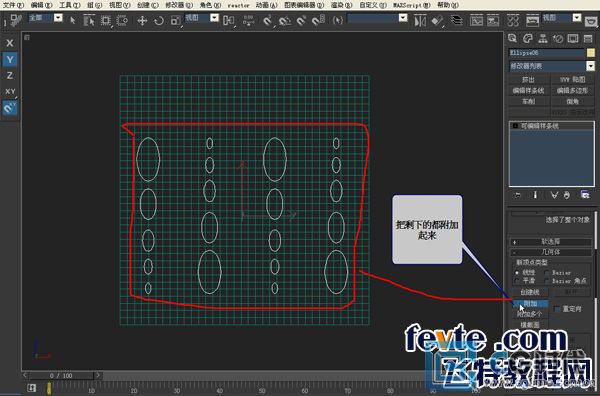Collapse the 几何体 geometry rollout

[x=551, y=252]
